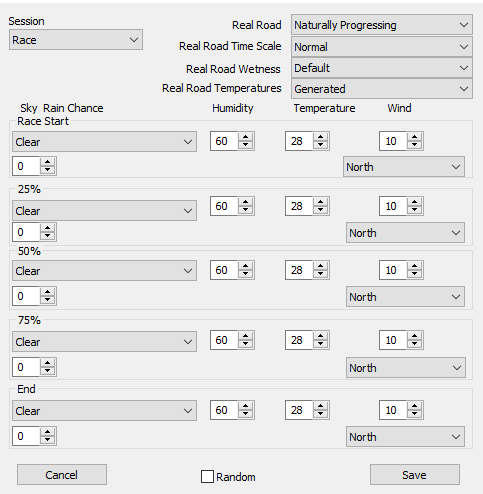Click the Save button
Viewport: 483px width, 494px height.
point(415,475)
